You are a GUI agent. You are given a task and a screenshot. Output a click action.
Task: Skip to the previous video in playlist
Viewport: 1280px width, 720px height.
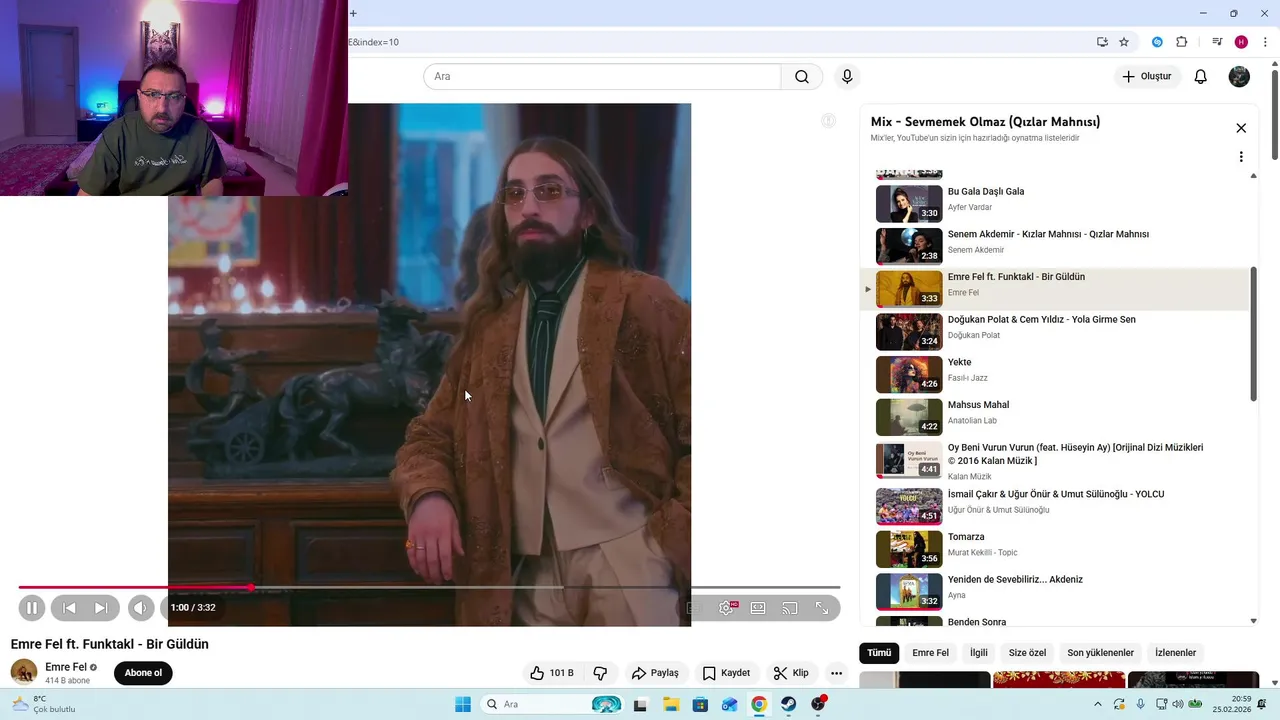coord(69,607)
